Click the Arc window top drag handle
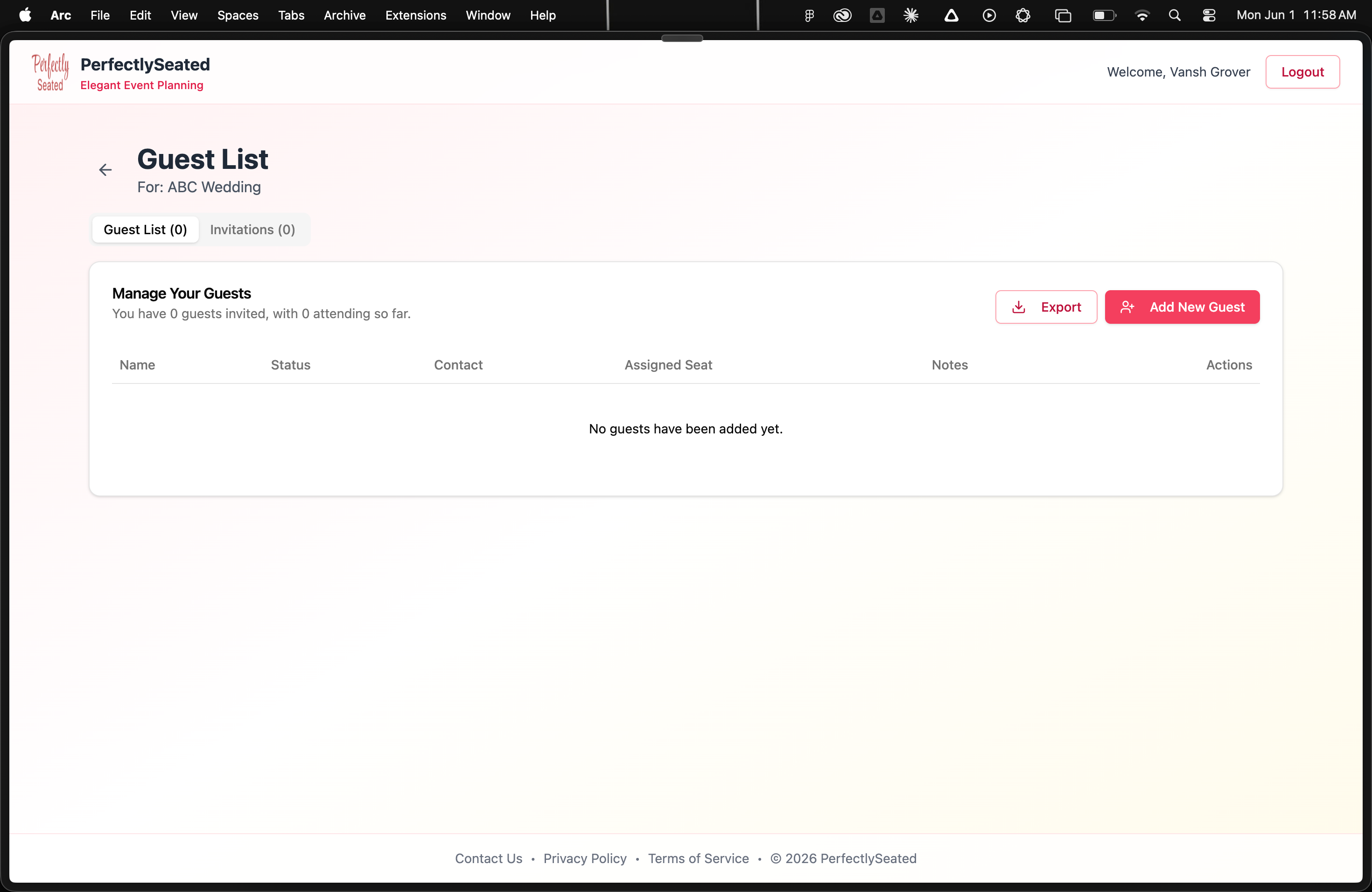This screenshot has height=892, width=1372. point(682,38)
